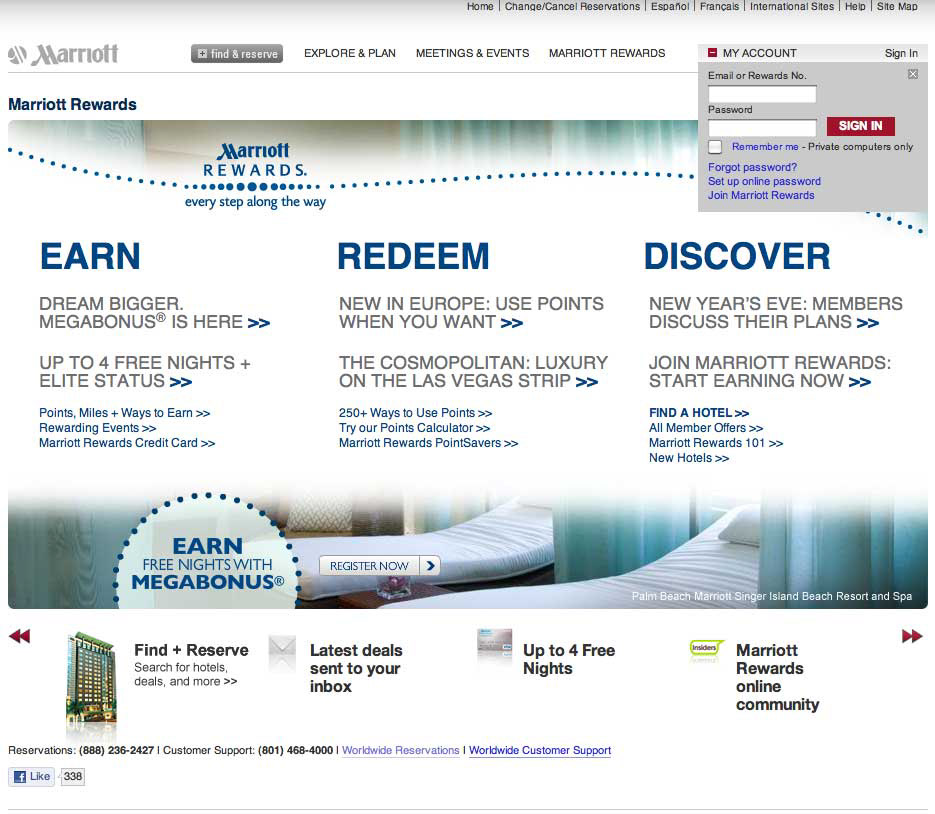Open Up to 4 Free Nights carousel item

coord(569,659)
